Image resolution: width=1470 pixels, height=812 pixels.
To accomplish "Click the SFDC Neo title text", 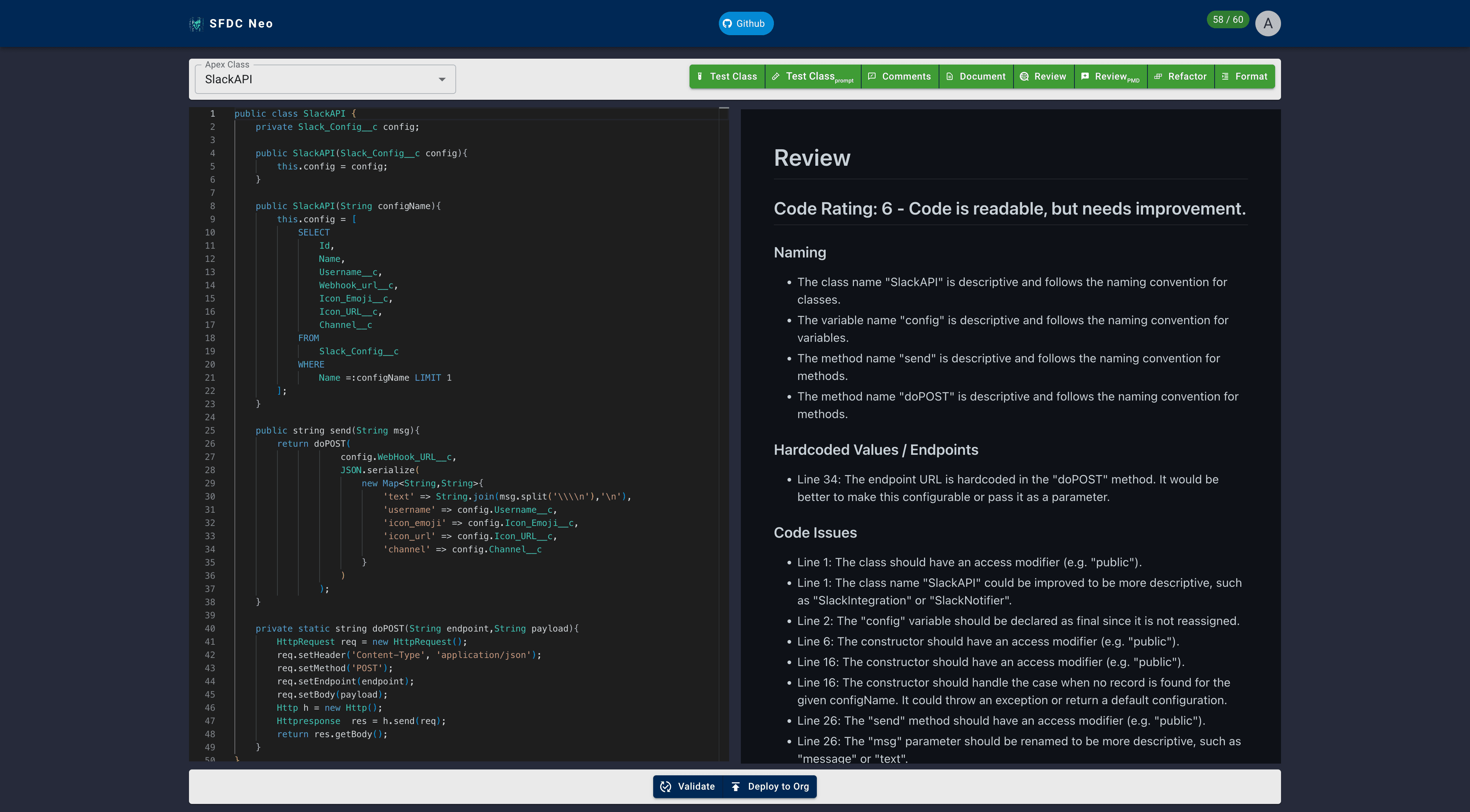I will pyautogui.click(x=241, y=23).
